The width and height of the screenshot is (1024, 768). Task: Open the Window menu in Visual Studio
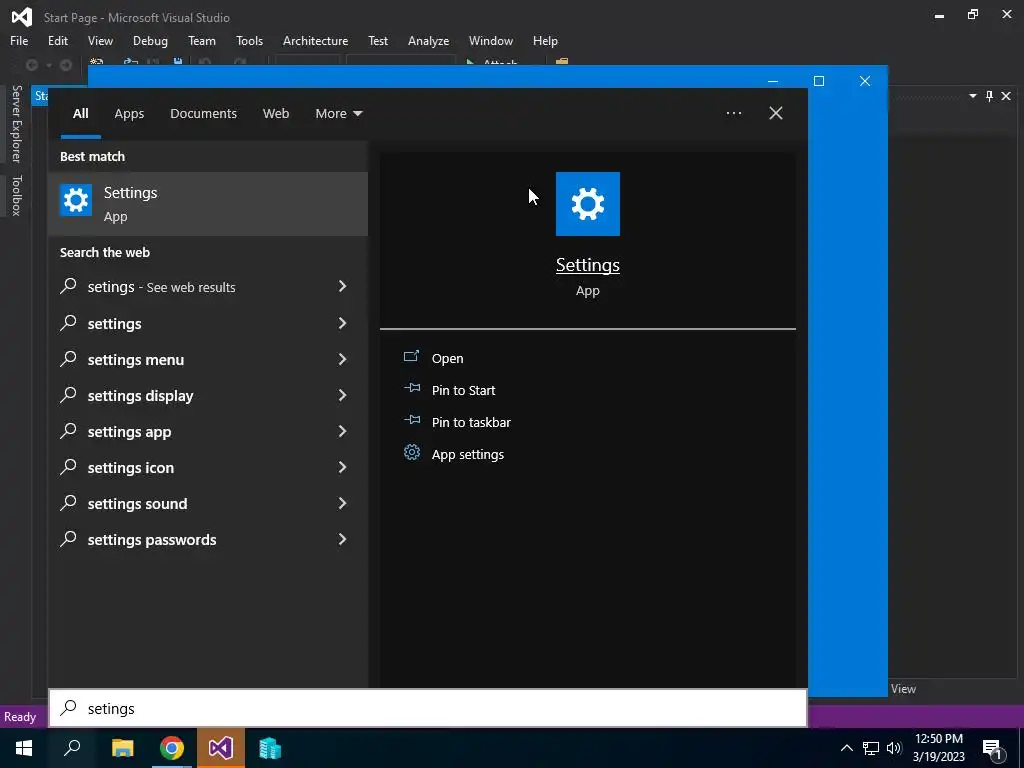point(490,40)
